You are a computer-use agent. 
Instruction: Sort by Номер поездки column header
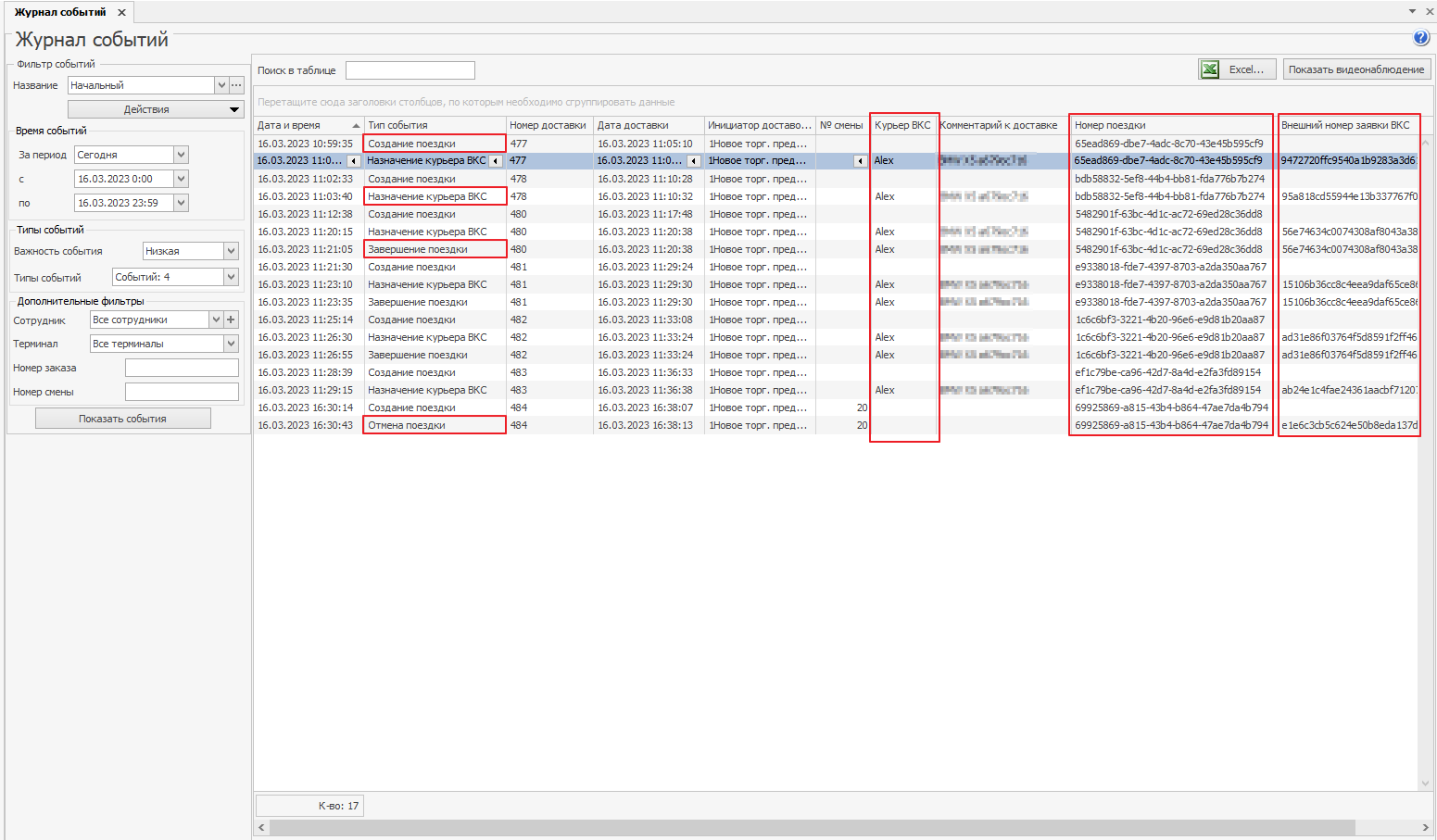click(1171, 125)
